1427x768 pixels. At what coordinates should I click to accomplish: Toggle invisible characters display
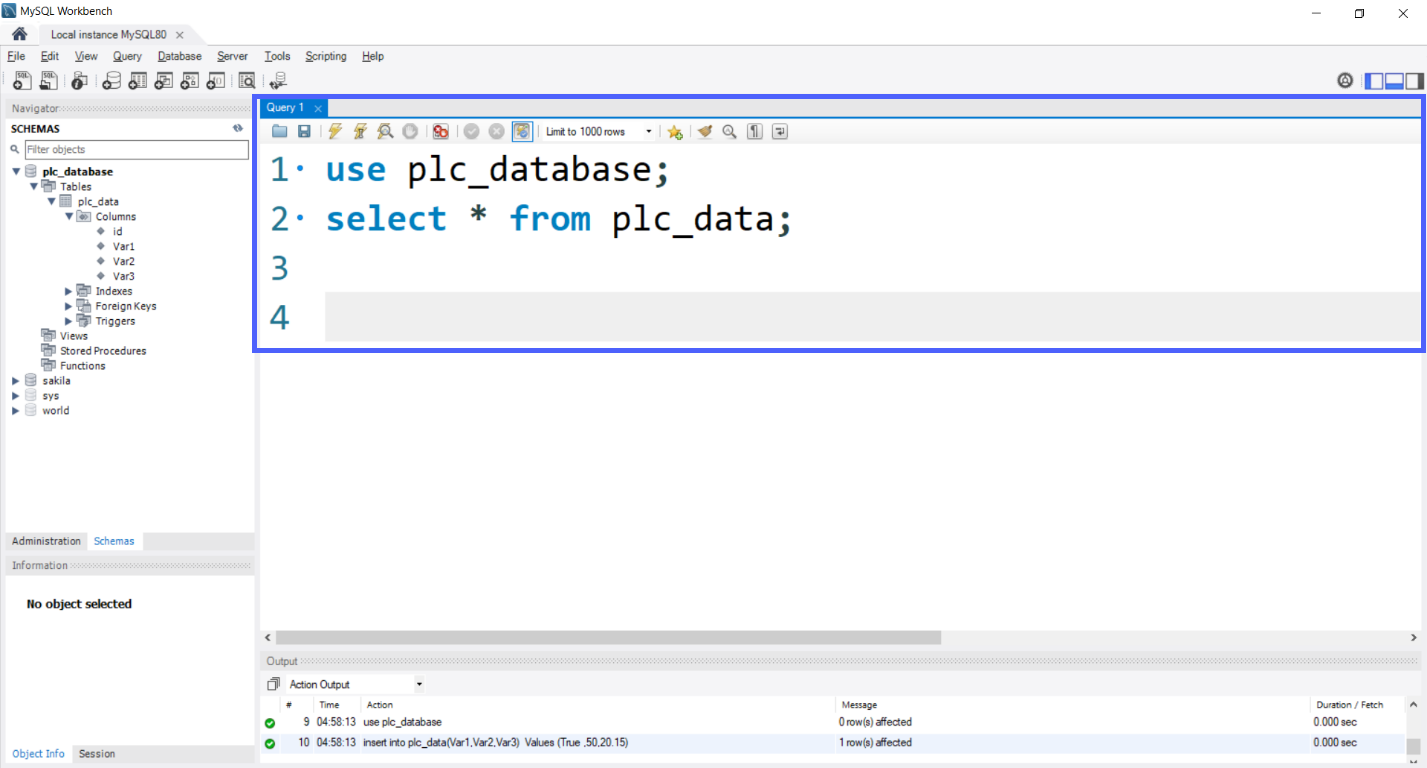755,131
